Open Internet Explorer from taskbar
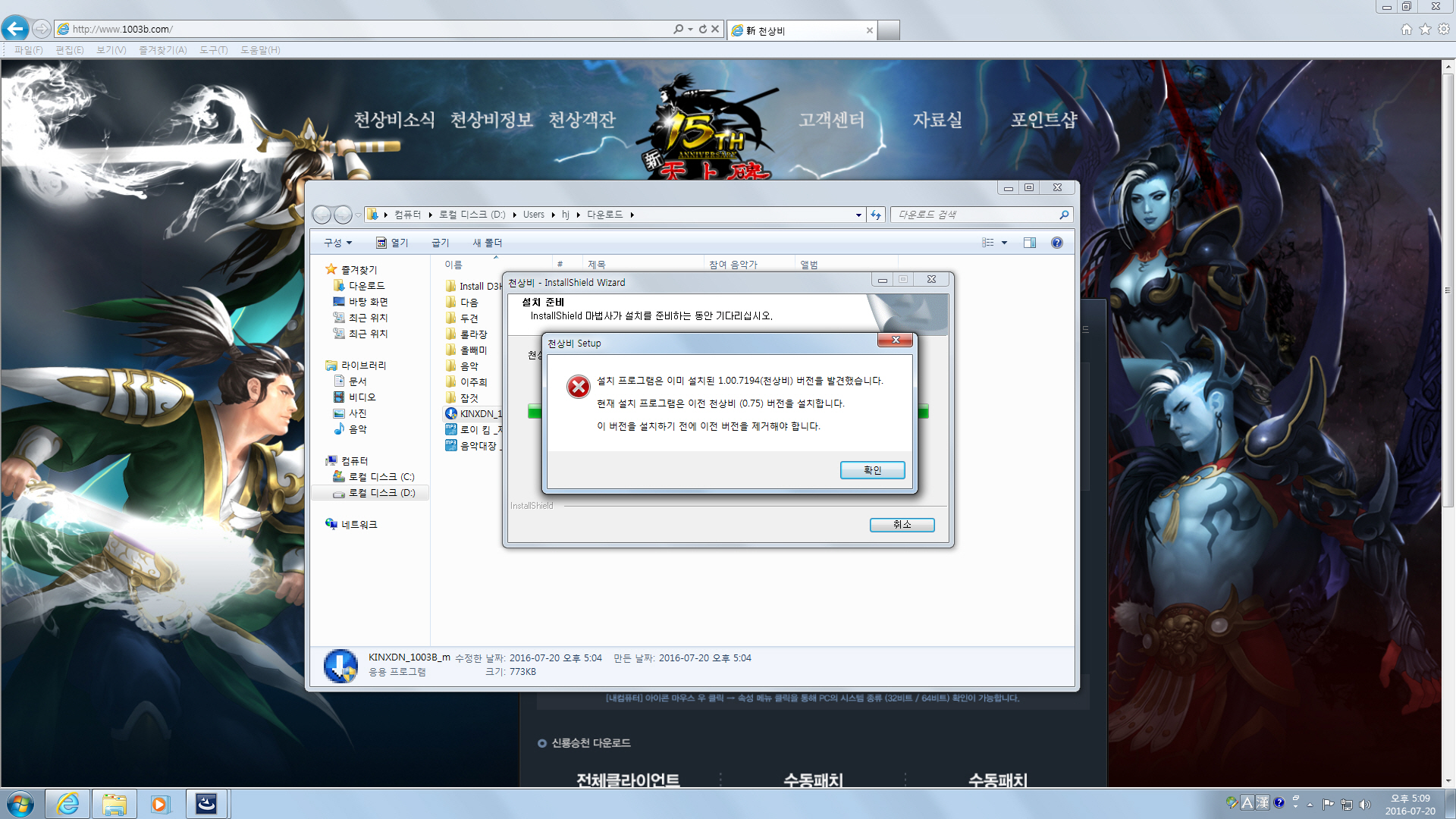This screenshot has width=1456, height=819. (x=67, y=804)
